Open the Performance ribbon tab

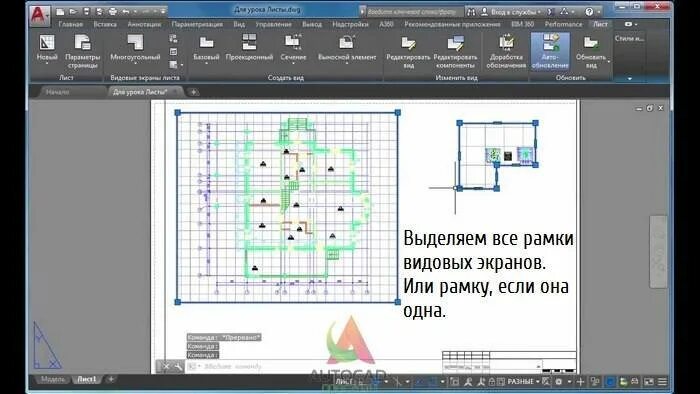pyautogui.click(x=563, y=24)
